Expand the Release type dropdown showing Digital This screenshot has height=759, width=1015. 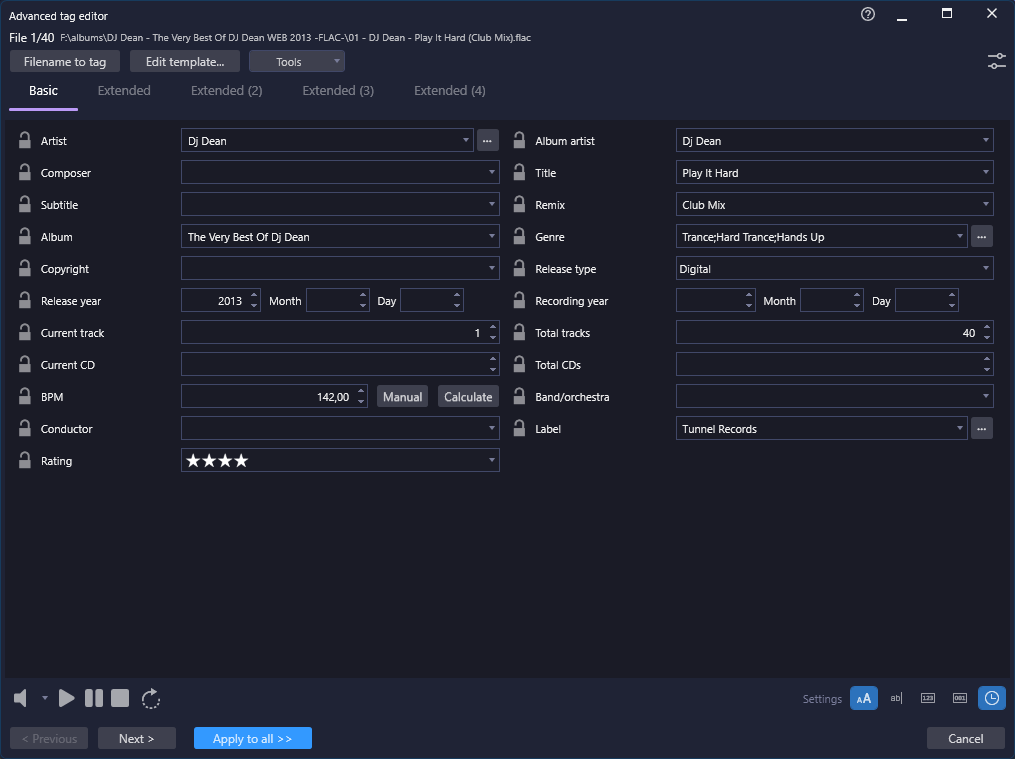pyautogui.click(x=985, y=269)
